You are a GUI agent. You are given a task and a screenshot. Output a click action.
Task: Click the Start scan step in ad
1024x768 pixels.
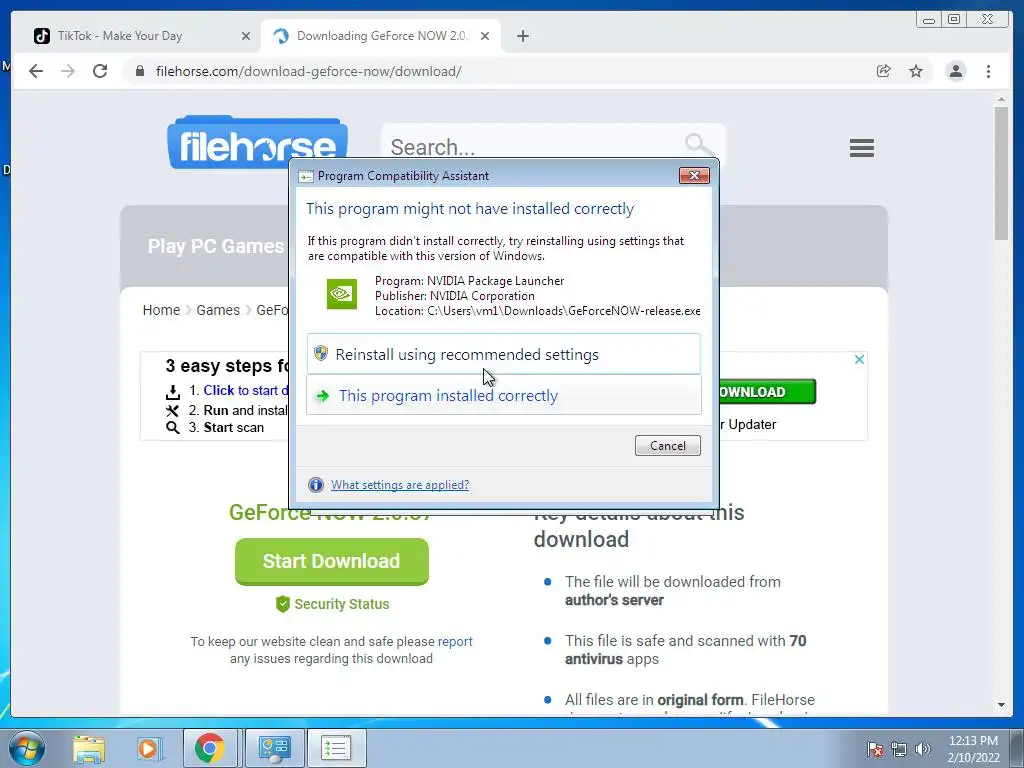[226, 427]
